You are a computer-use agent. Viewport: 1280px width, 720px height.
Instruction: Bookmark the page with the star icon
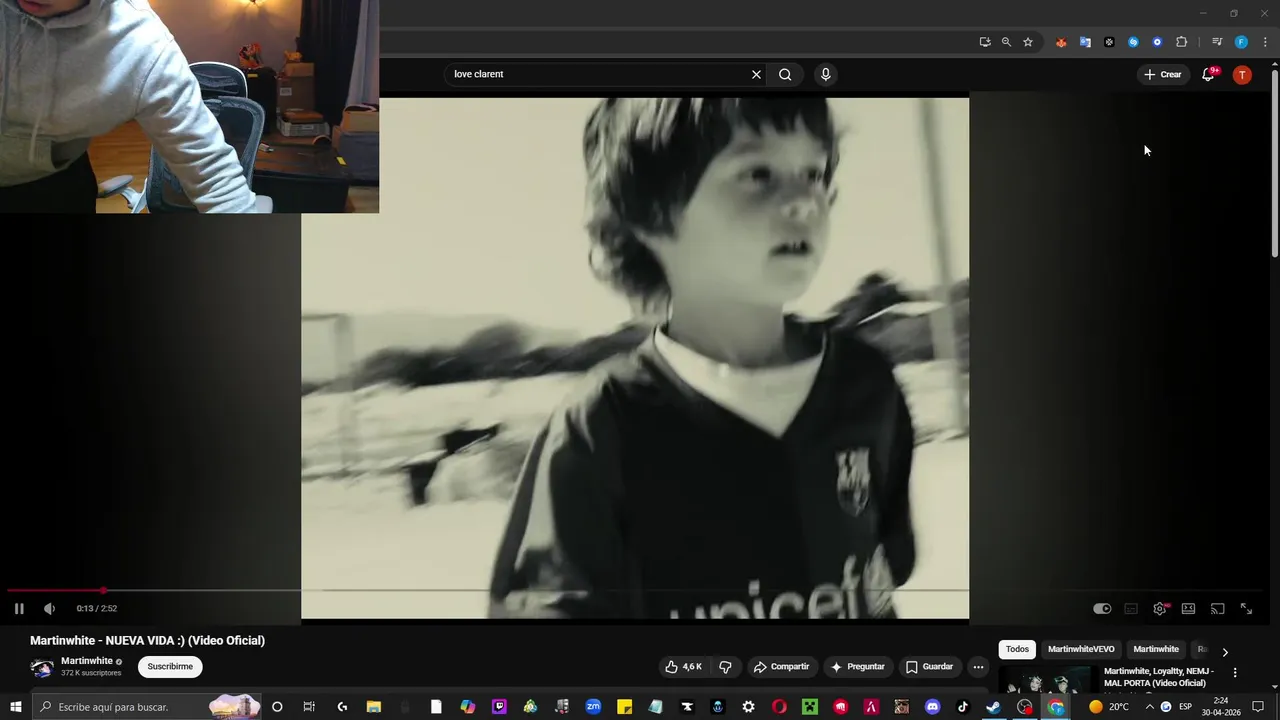(x=1028, y=42)
